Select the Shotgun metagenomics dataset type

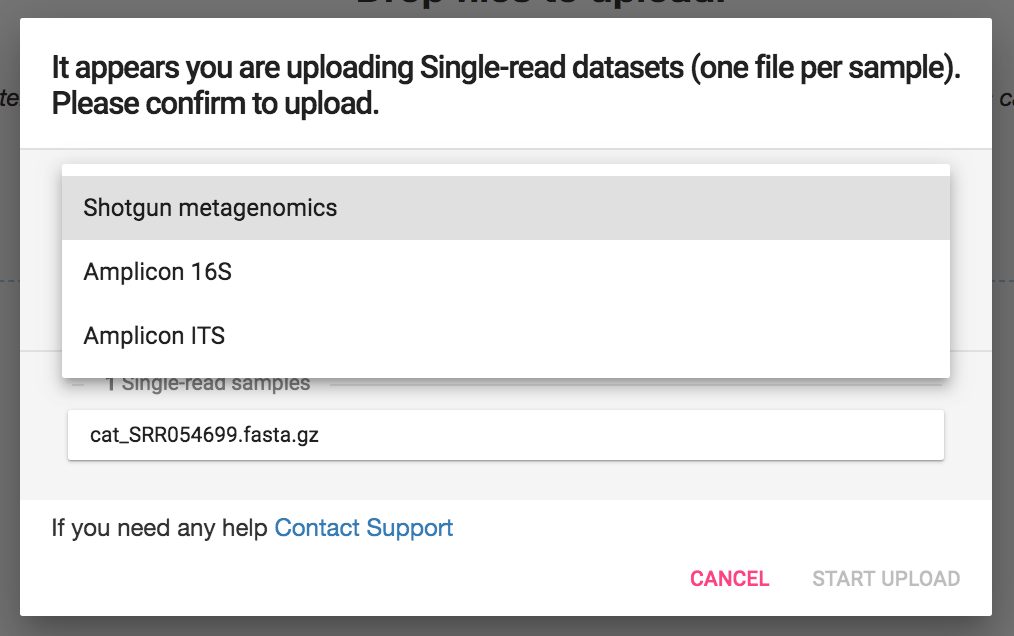click(208, 207)
